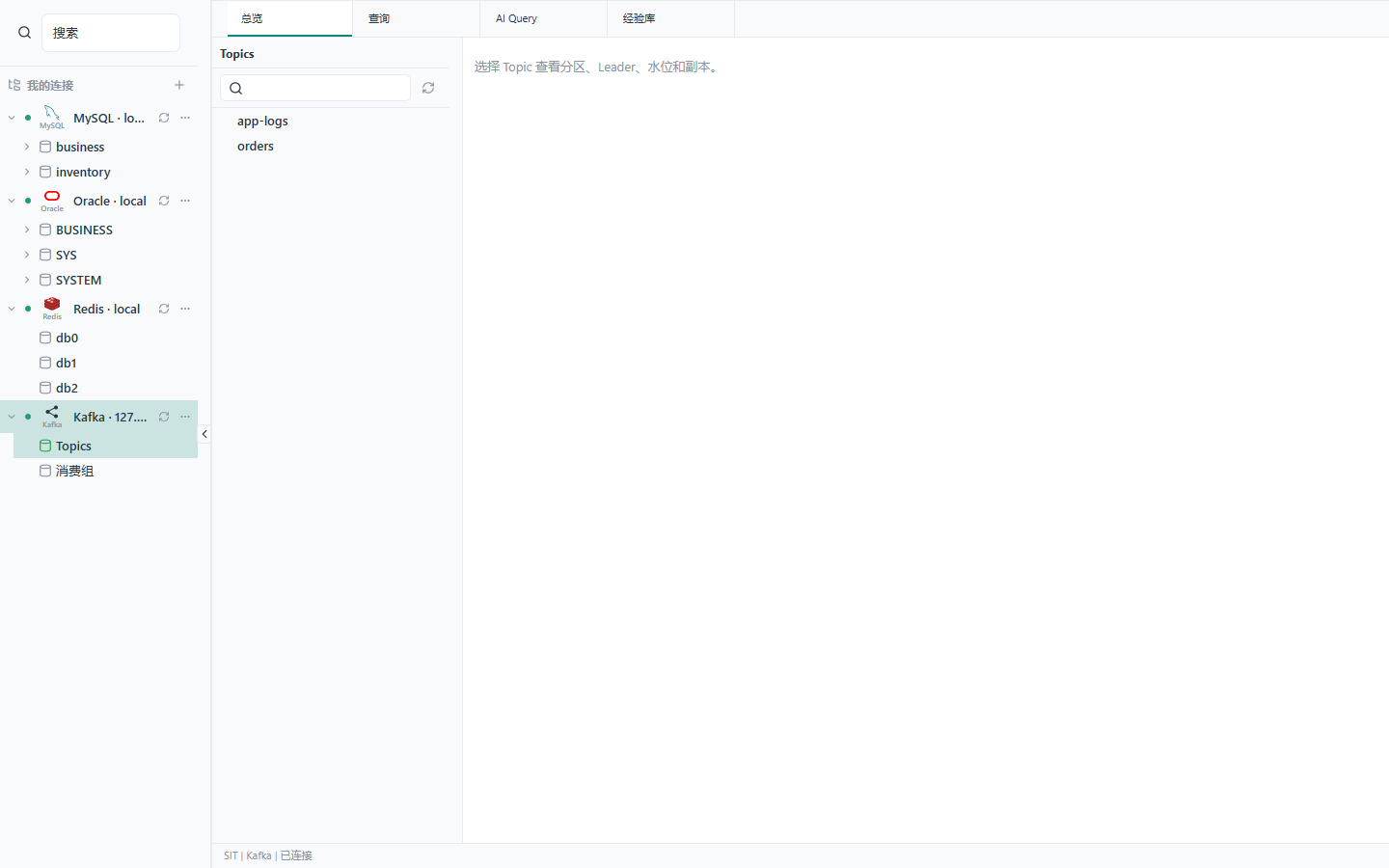The height and width of the screenshot is (868, 1389).
Task: Refresh the MySQL connection
Action: [164, 118]
